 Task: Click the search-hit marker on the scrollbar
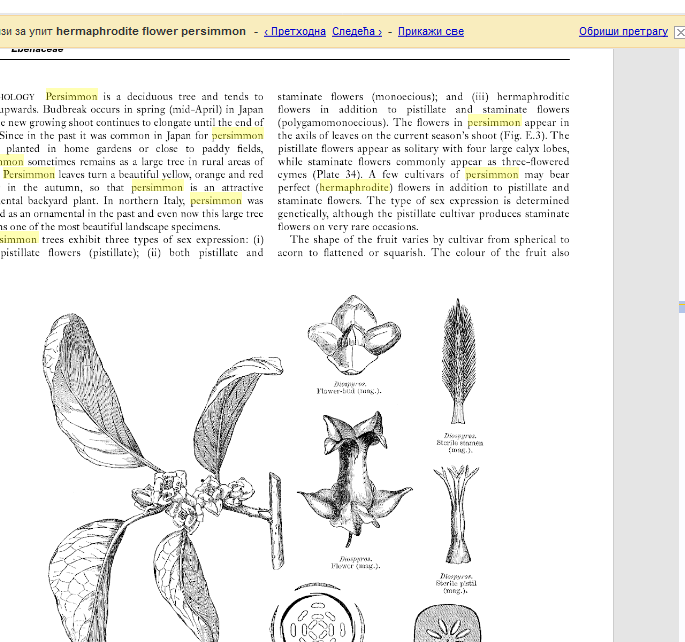pos(682,307)
